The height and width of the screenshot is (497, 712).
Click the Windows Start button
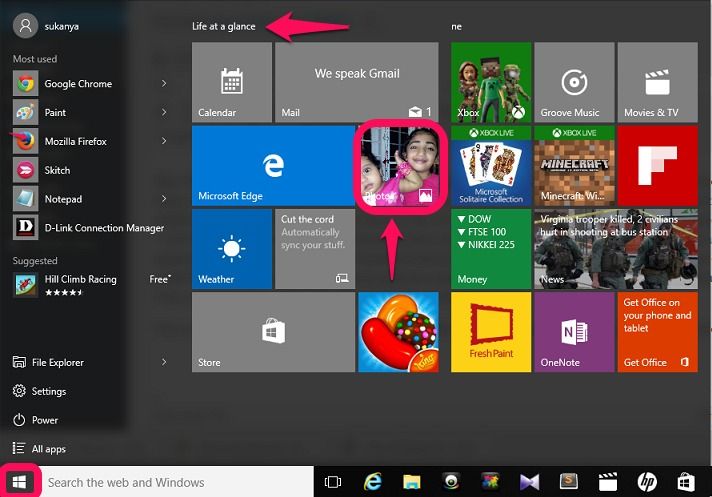(x=19, y=482)
